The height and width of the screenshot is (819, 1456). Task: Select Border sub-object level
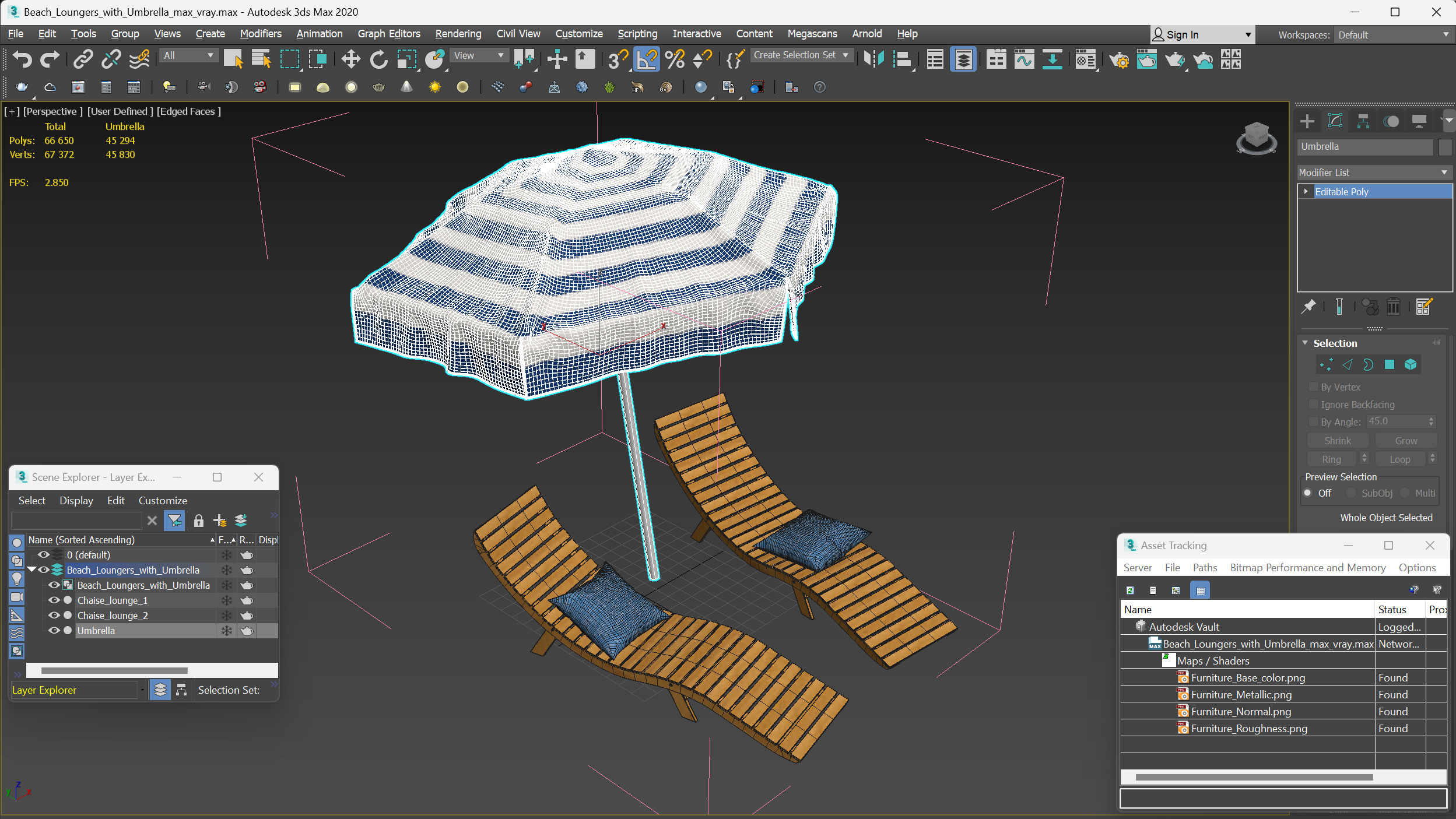click(x=1368, y=364)
